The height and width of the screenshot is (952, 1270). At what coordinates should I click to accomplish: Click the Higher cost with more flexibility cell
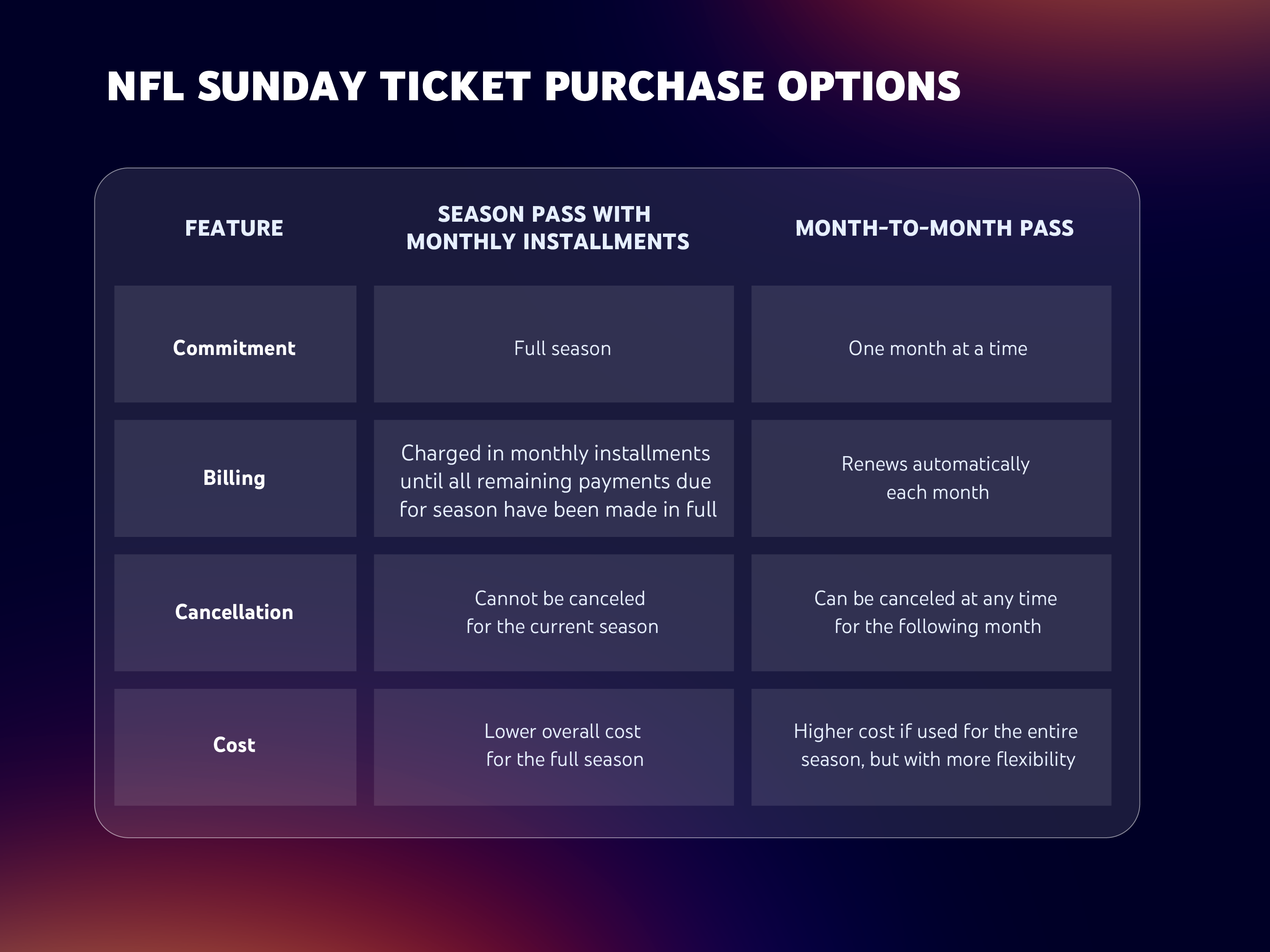click(x=936, y=746)
